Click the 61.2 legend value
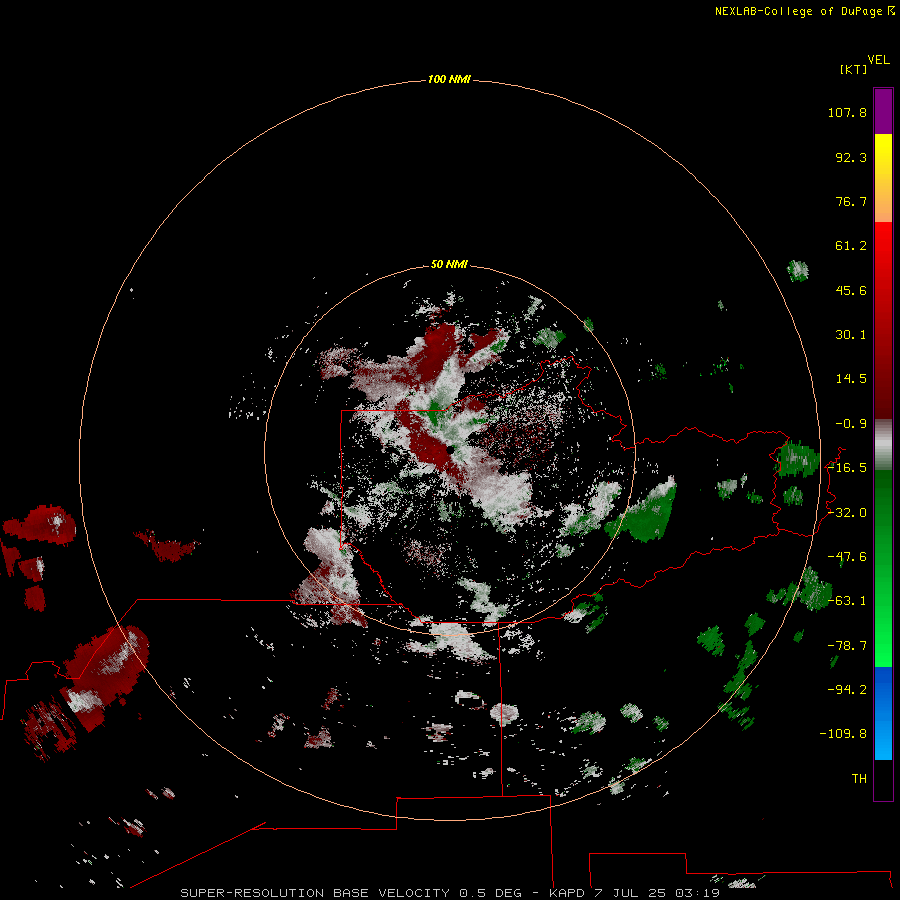This screenshot has height=900, width=900. [851, 246]
